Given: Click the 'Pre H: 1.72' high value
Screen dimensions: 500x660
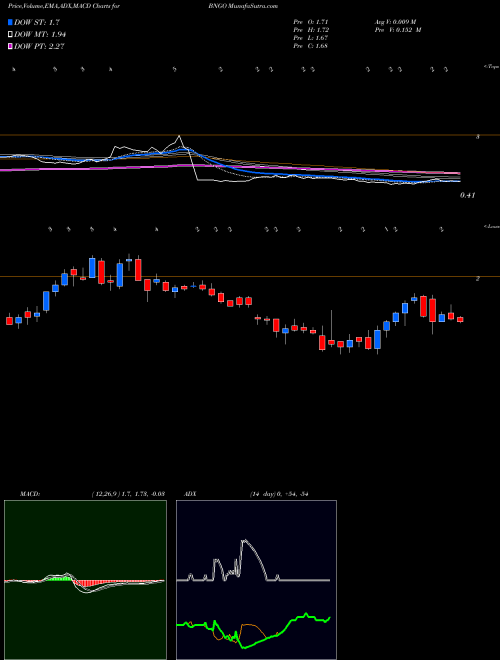Looking at the screenshot, I should point(311,30).
